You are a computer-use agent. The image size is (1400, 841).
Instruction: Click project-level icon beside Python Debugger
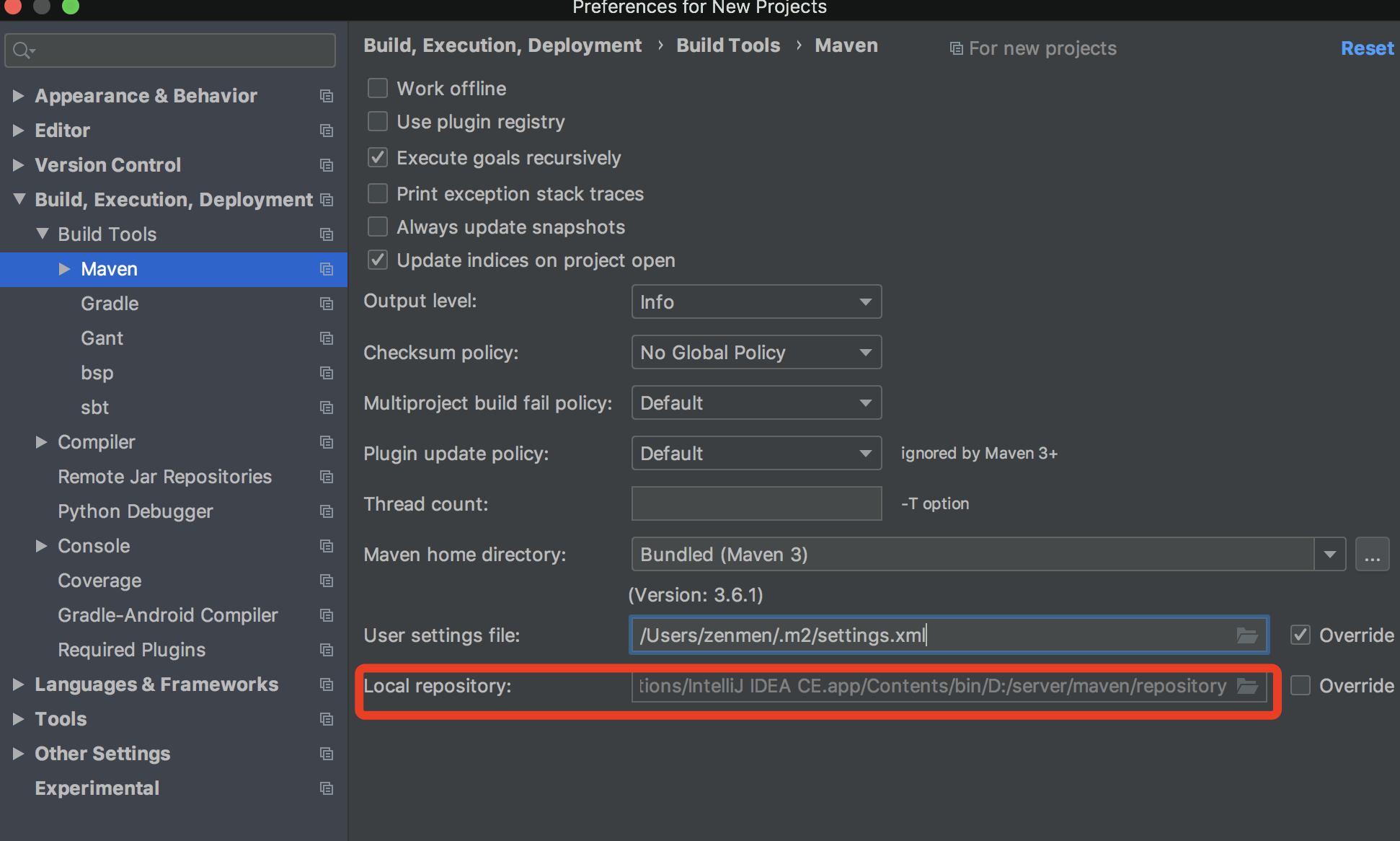click(327, 511)
